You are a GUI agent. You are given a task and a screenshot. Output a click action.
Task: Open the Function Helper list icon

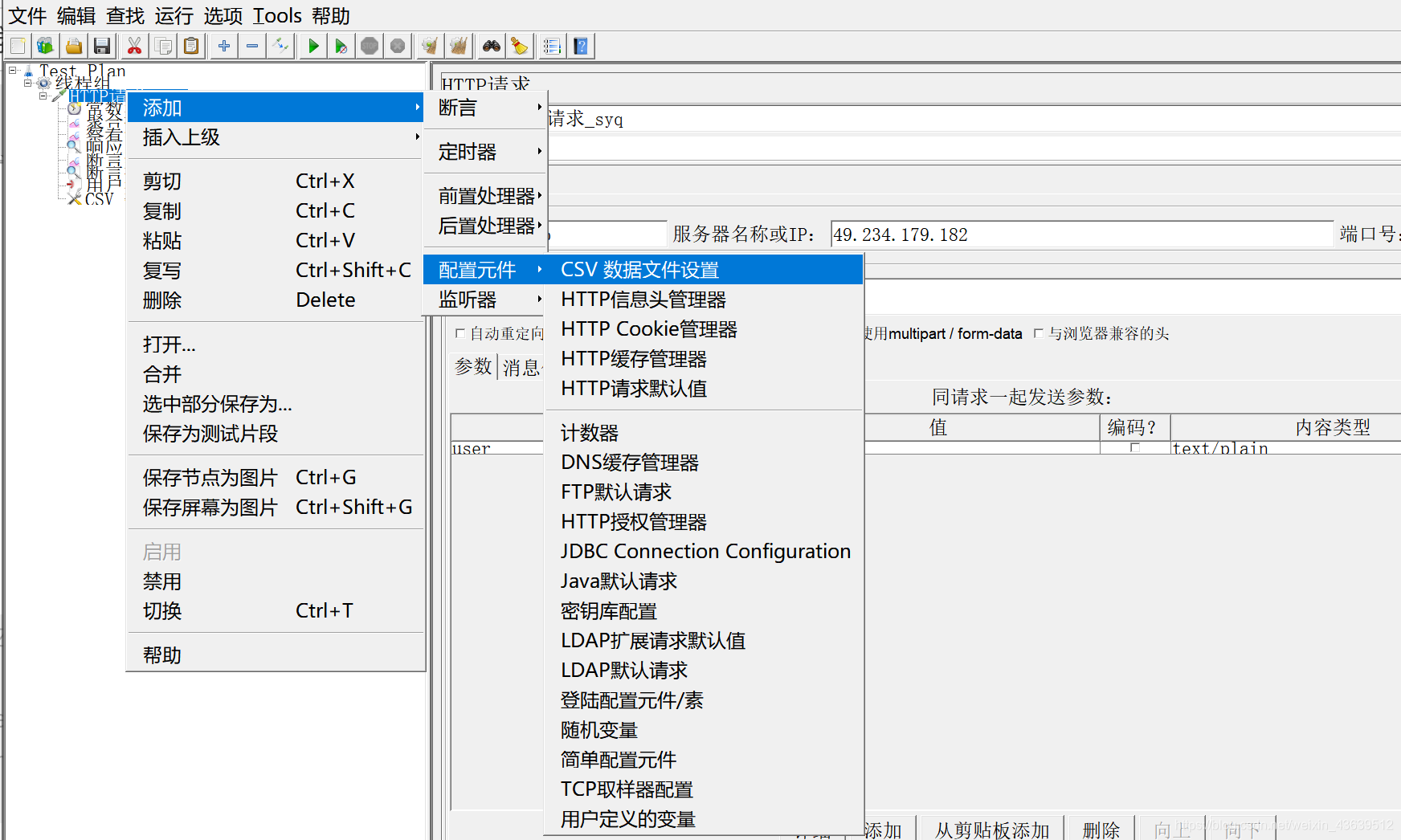click(553, 47)
